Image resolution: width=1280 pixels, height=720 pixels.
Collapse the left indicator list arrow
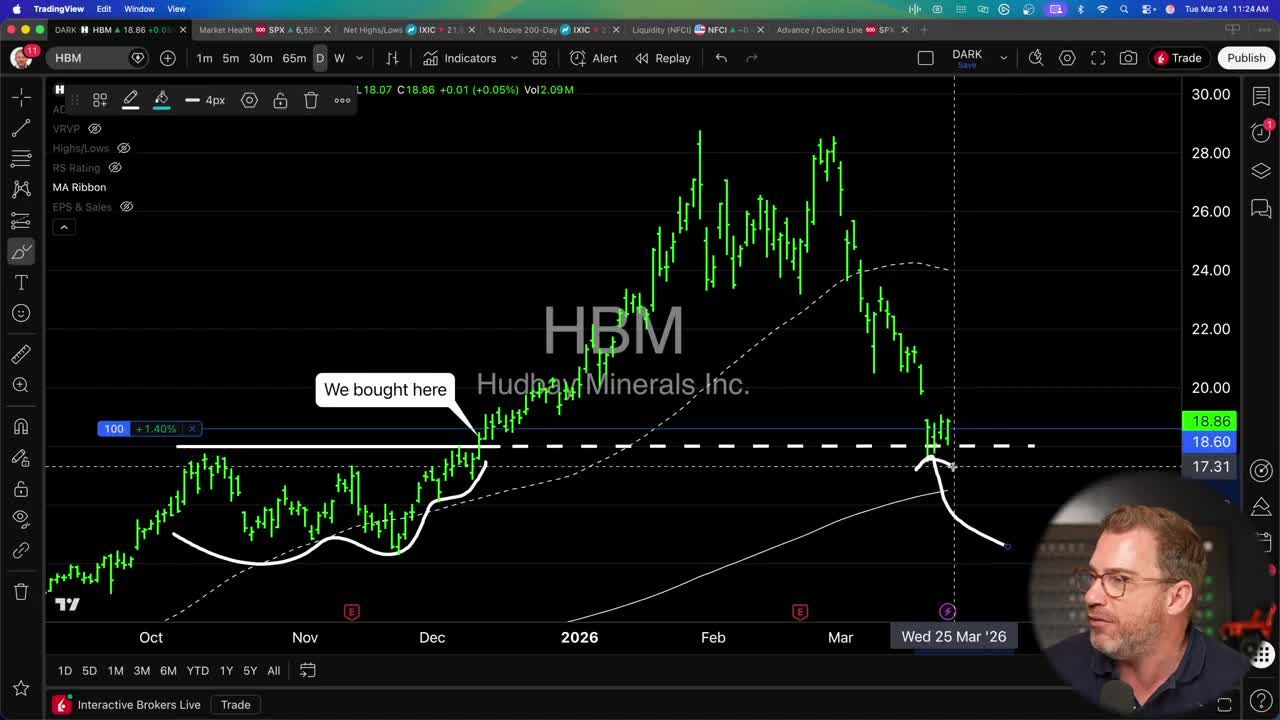pyautogui.click(x=64, y=226)
